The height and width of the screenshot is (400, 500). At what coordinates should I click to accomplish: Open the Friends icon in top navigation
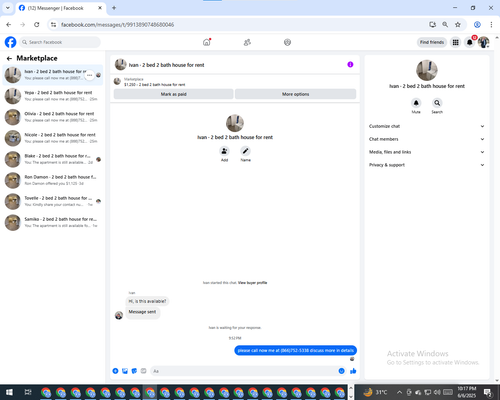point(247,42)
